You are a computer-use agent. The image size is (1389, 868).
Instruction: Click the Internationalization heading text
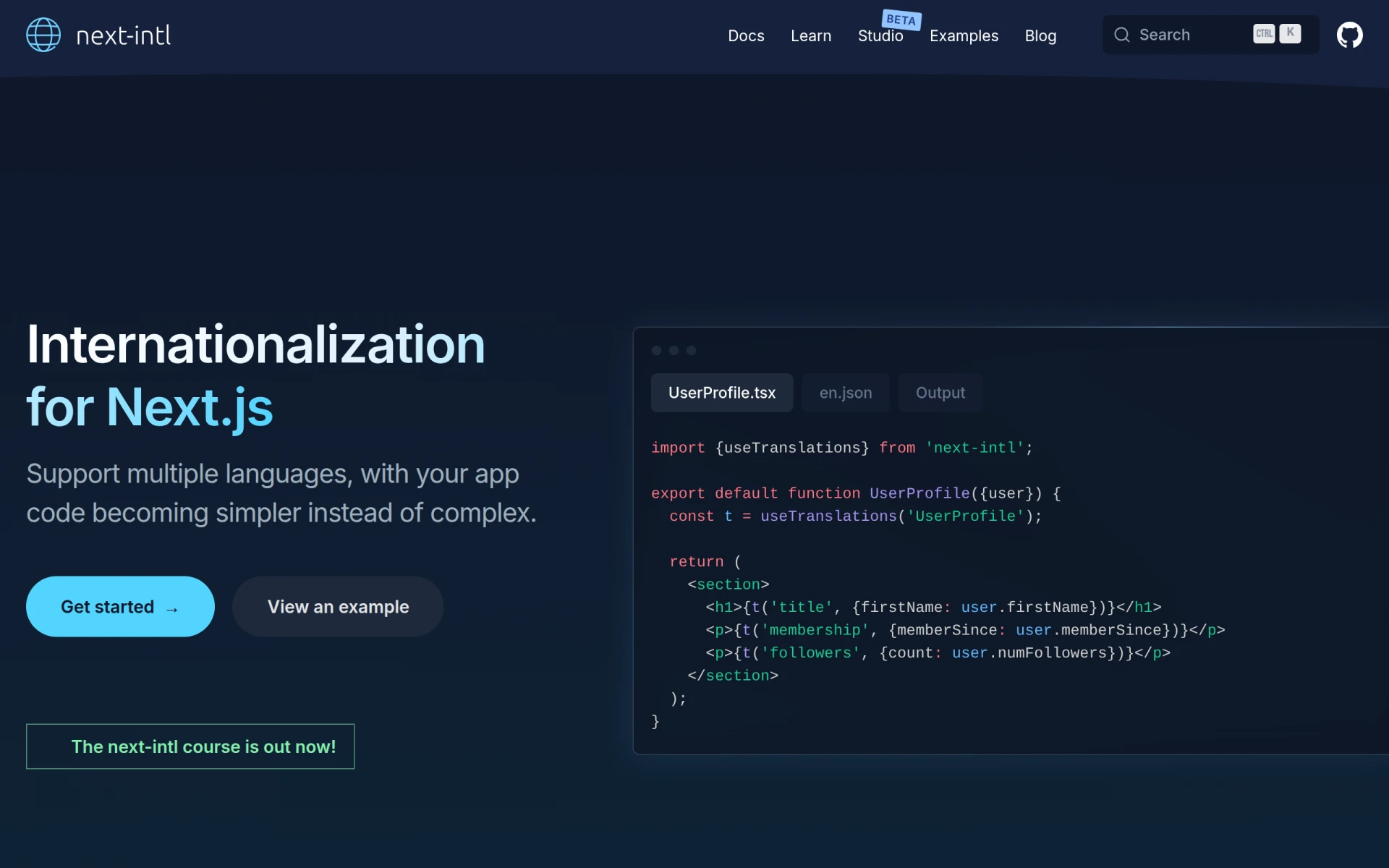coord(256,344)
